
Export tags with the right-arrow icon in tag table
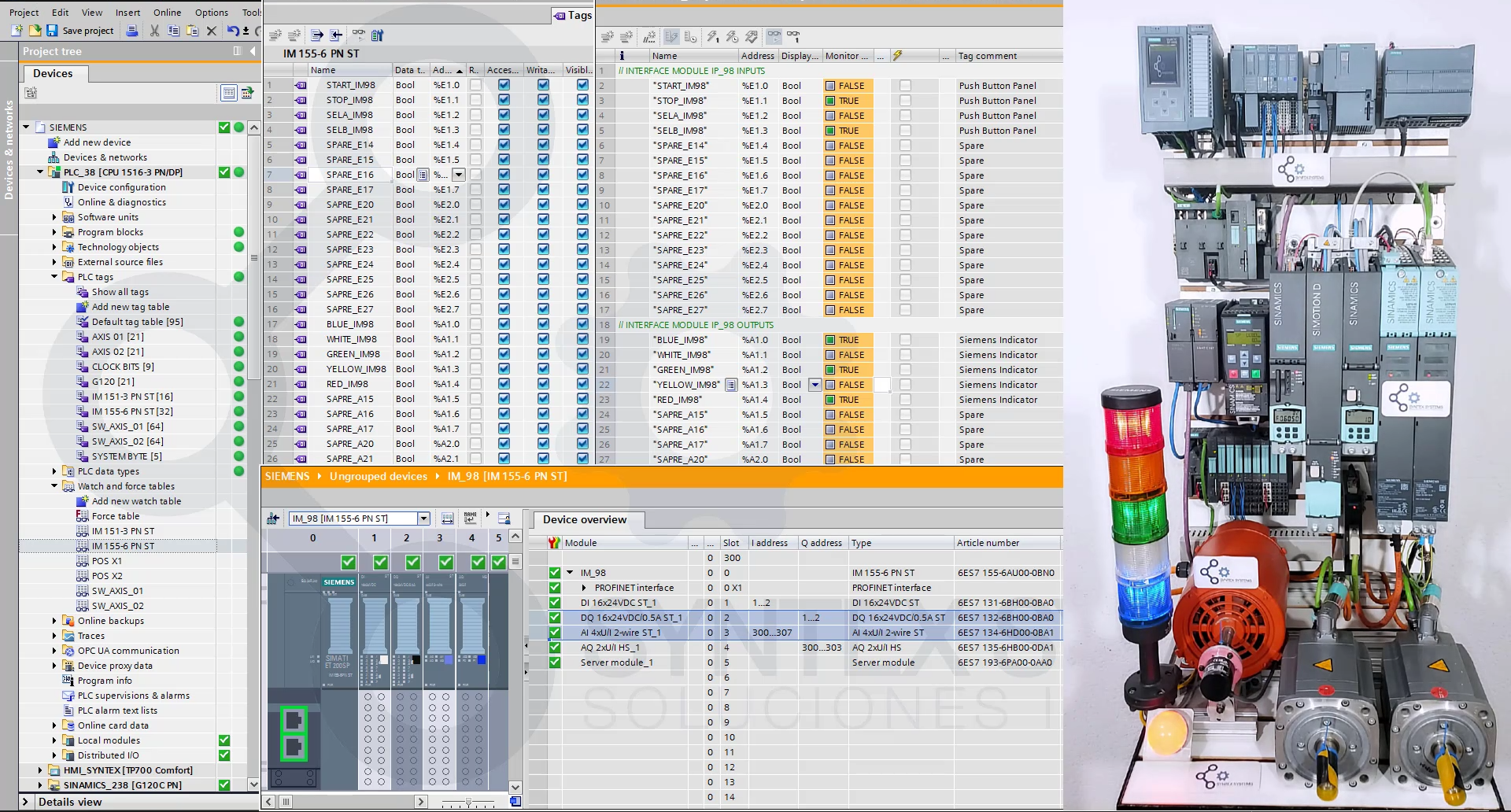[x=317, y=35]
